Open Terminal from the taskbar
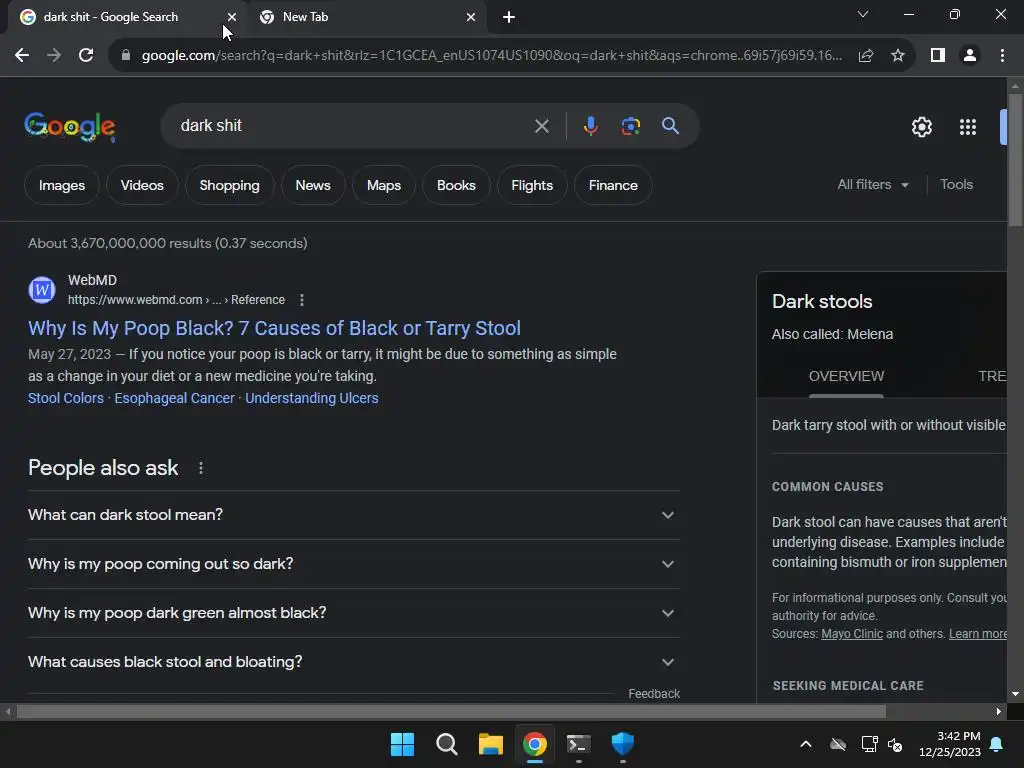Image resolution: width=1024 pixels, height=768 pixels. click(579, 744)
